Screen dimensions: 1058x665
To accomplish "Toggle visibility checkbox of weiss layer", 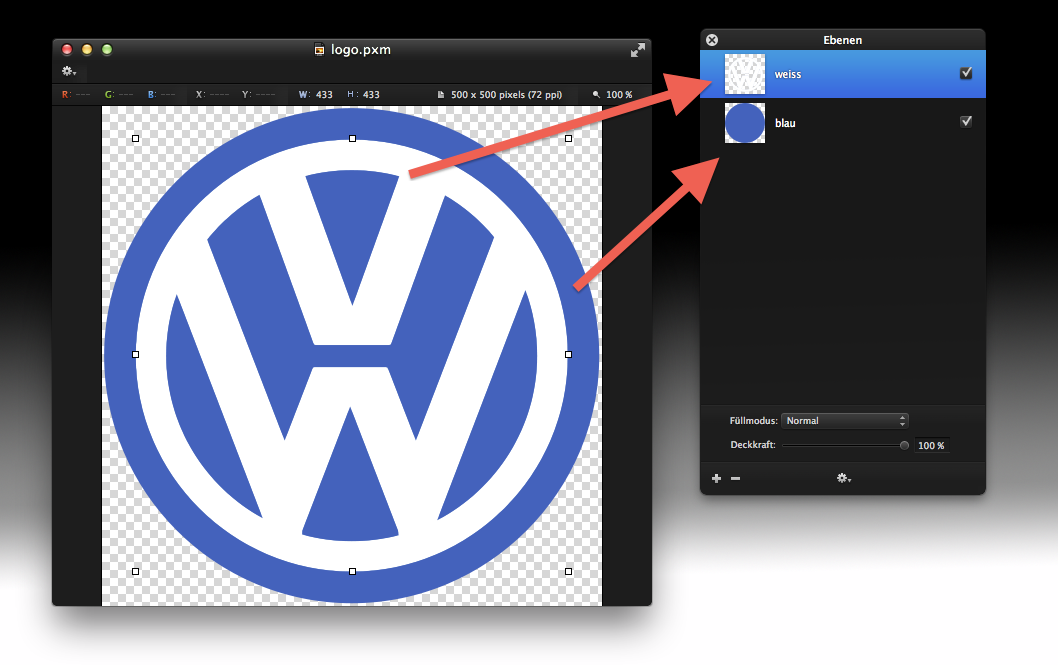I will tap(966, 73).
